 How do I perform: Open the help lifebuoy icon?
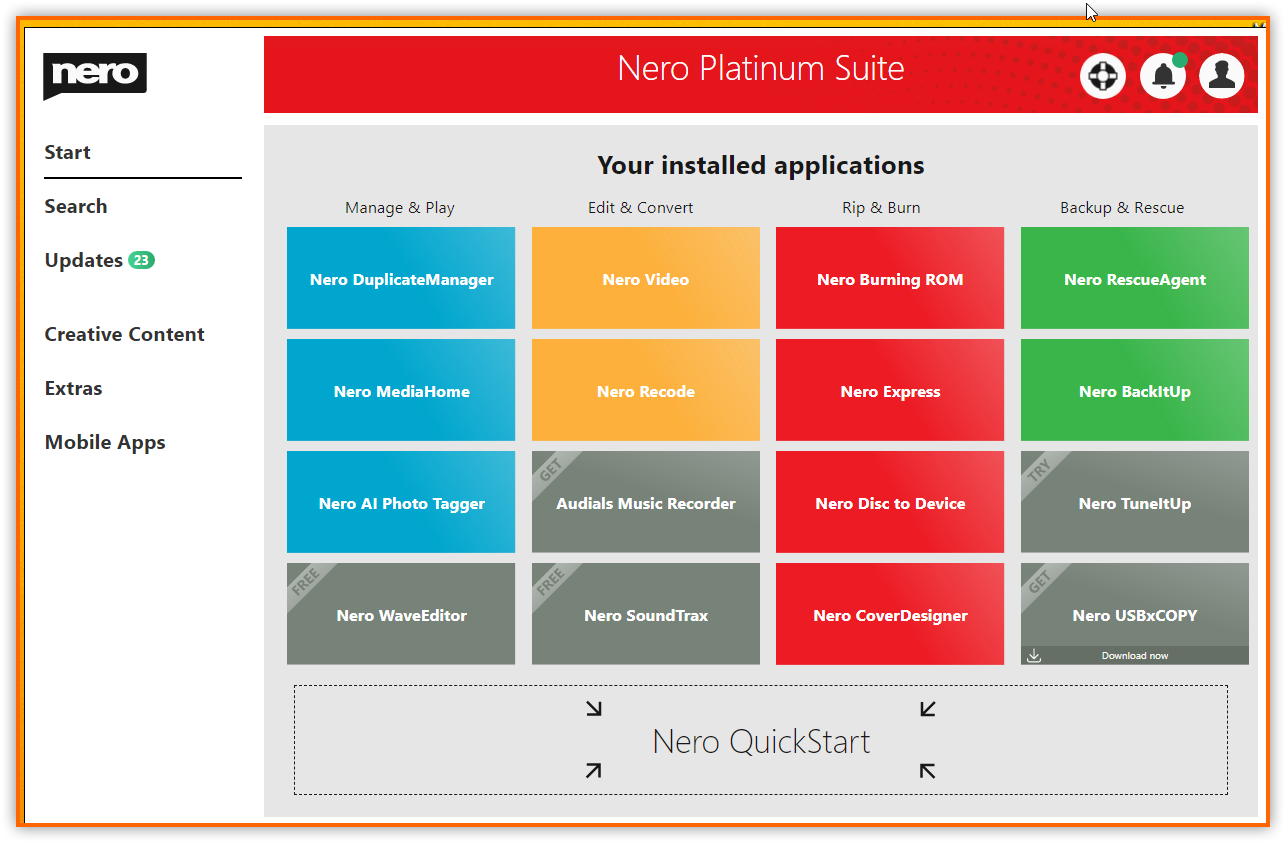tap(1103, 76)
